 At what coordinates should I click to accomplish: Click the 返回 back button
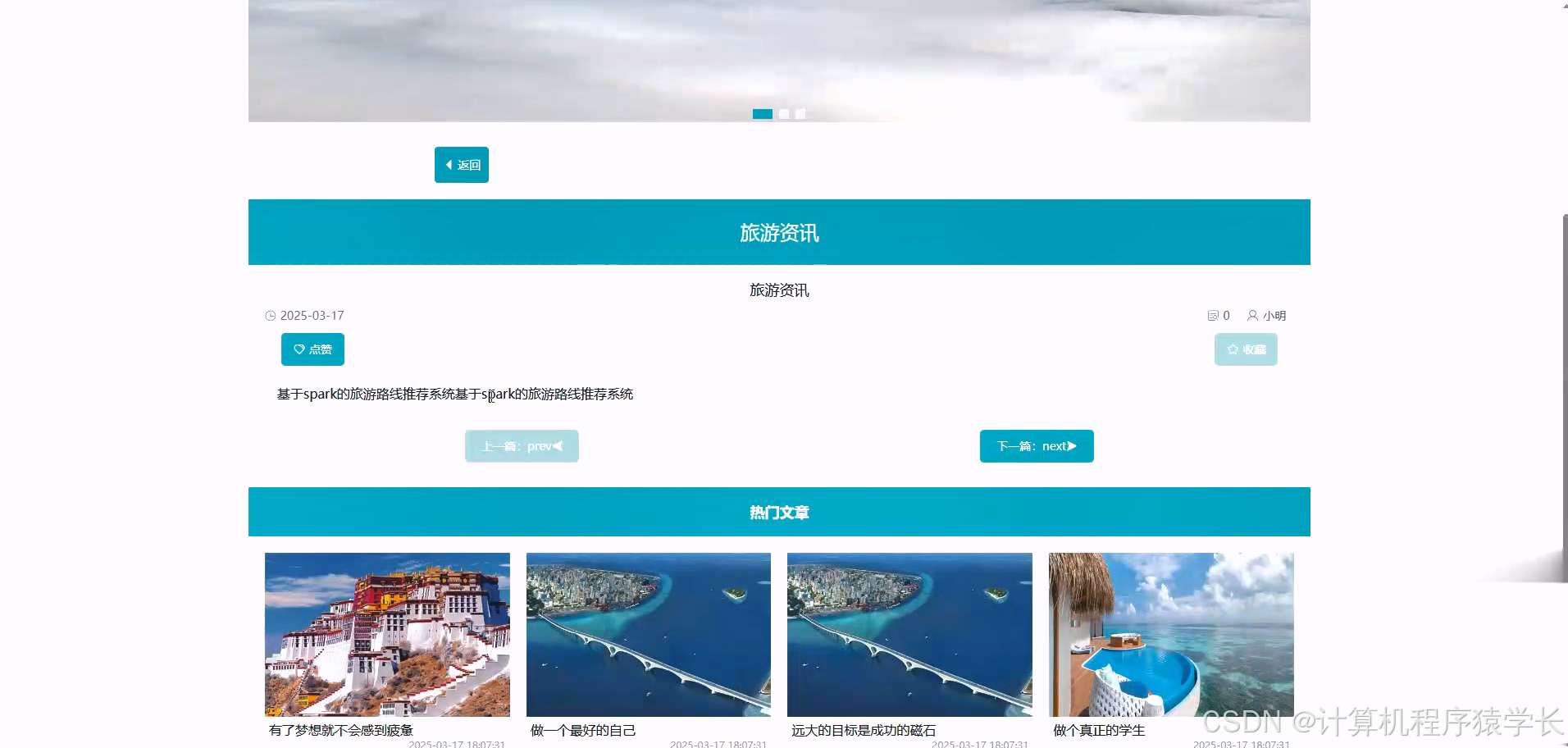coord(461,165)
